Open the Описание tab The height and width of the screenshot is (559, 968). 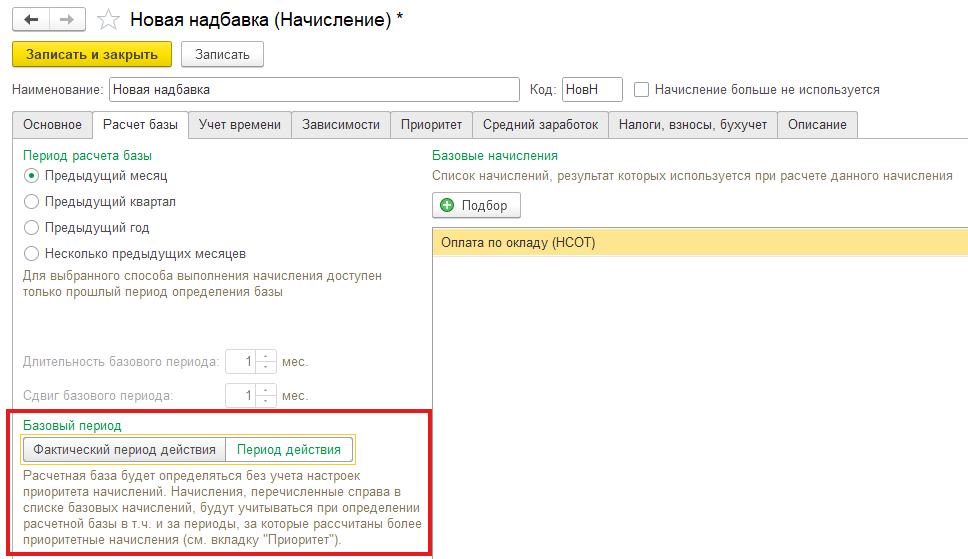(817, 125)
